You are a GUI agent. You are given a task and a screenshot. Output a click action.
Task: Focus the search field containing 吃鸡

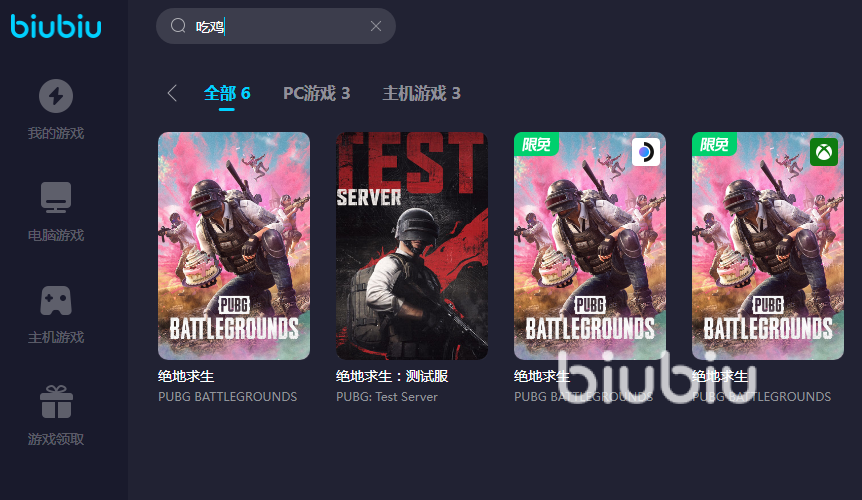coord(276,26)
